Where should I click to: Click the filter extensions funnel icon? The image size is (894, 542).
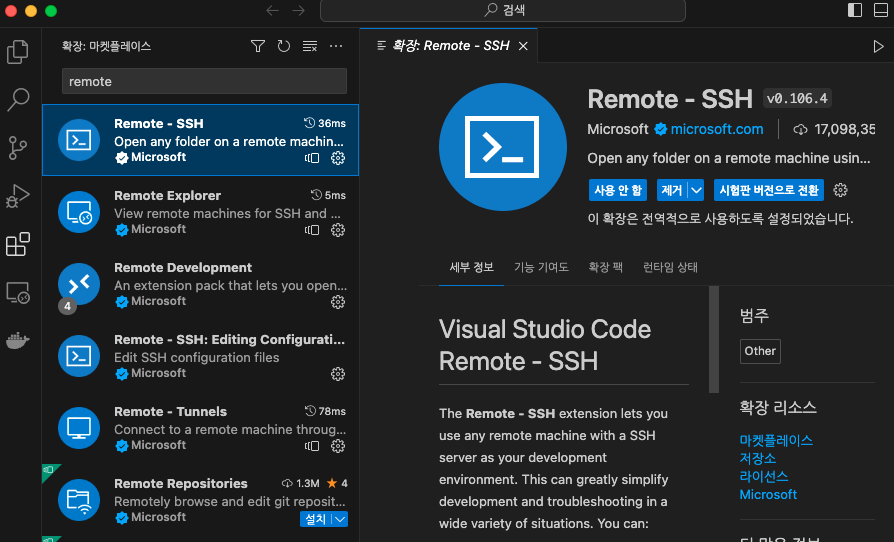coord(258,46)
